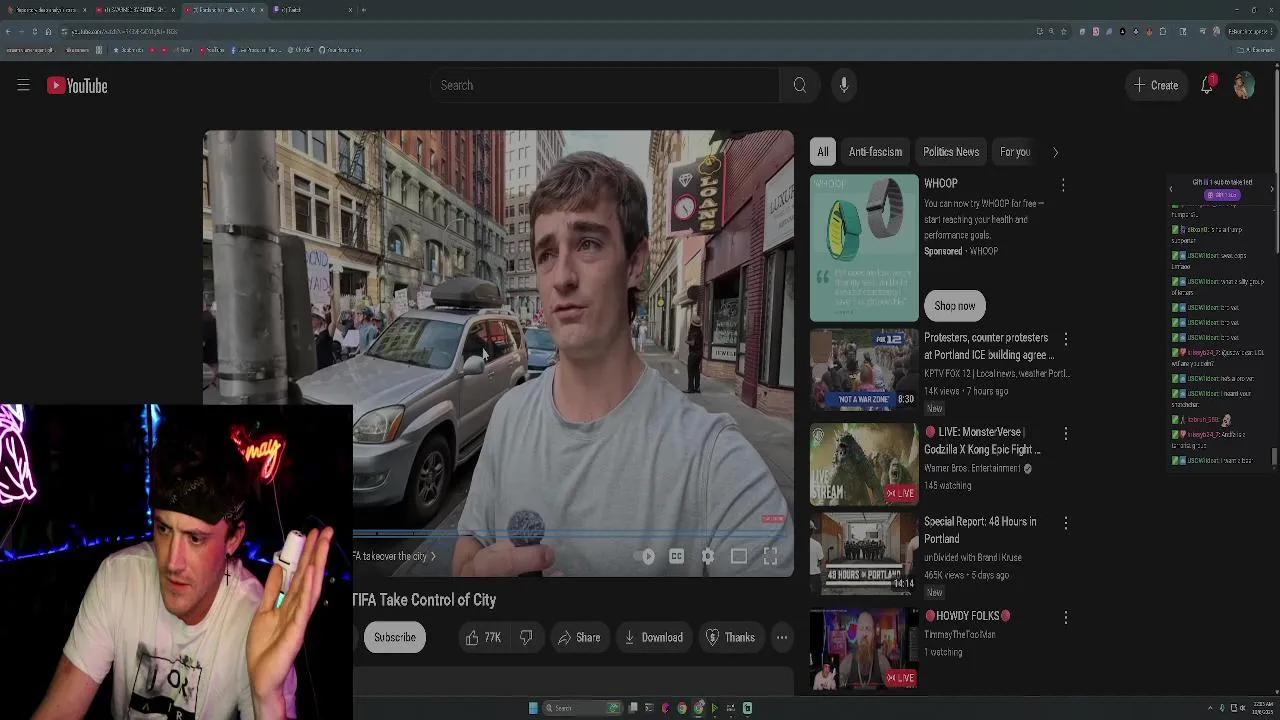This screenshot has width=1280, height=720.
Task: Switch to the fourth browser tab
Action: pyautogui.click(x=312, y=10)
